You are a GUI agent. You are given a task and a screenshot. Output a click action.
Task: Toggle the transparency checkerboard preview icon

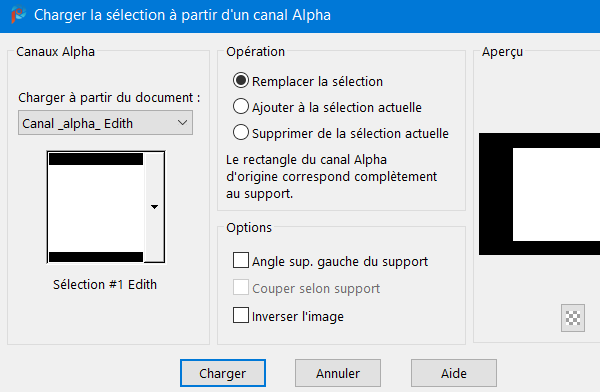tap(573, 318)
